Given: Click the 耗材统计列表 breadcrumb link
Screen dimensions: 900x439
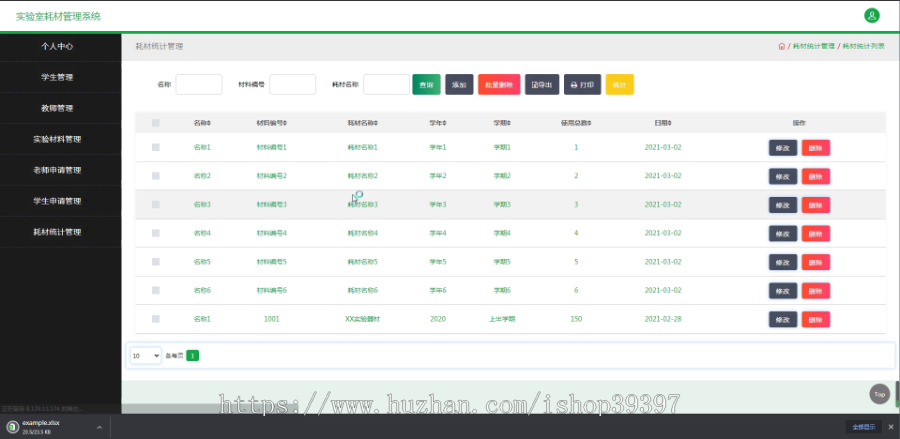Looking at the screenshot, I should point(863,46).
